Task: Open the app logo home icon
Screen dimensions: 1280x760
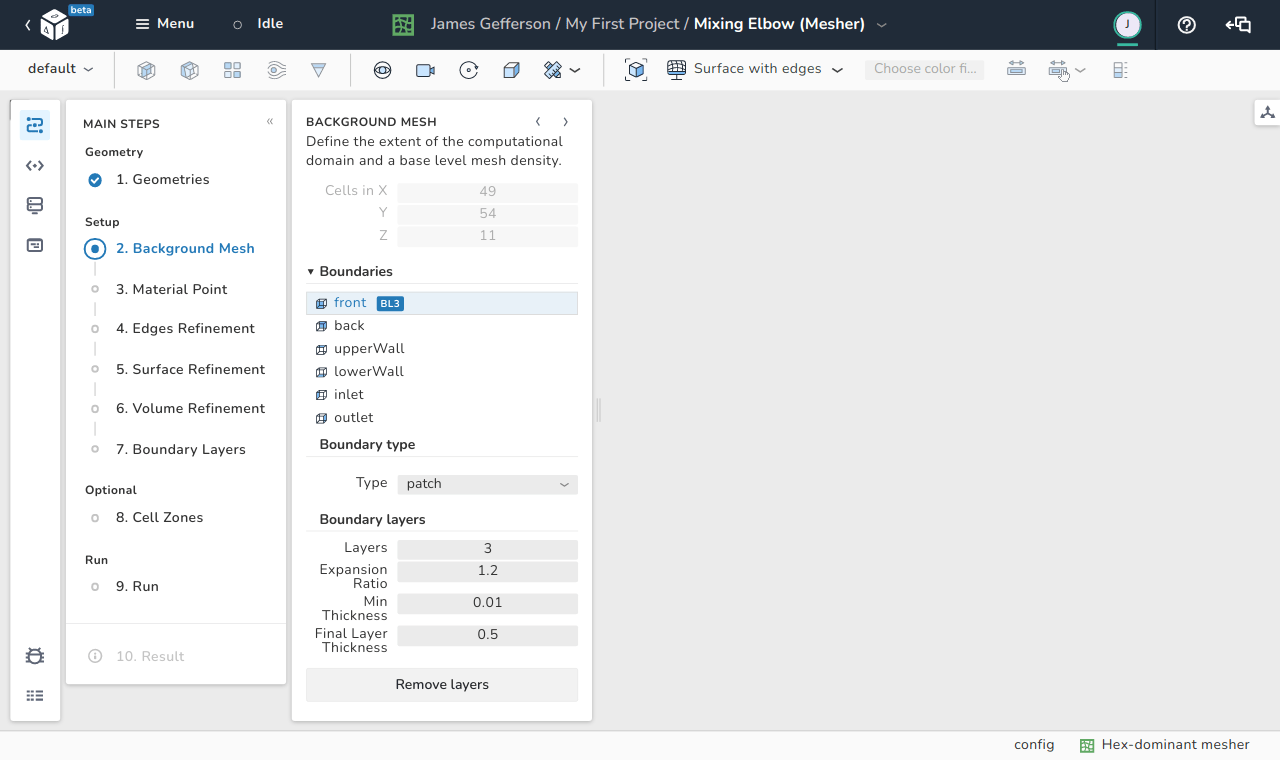Action: [54, 25]
